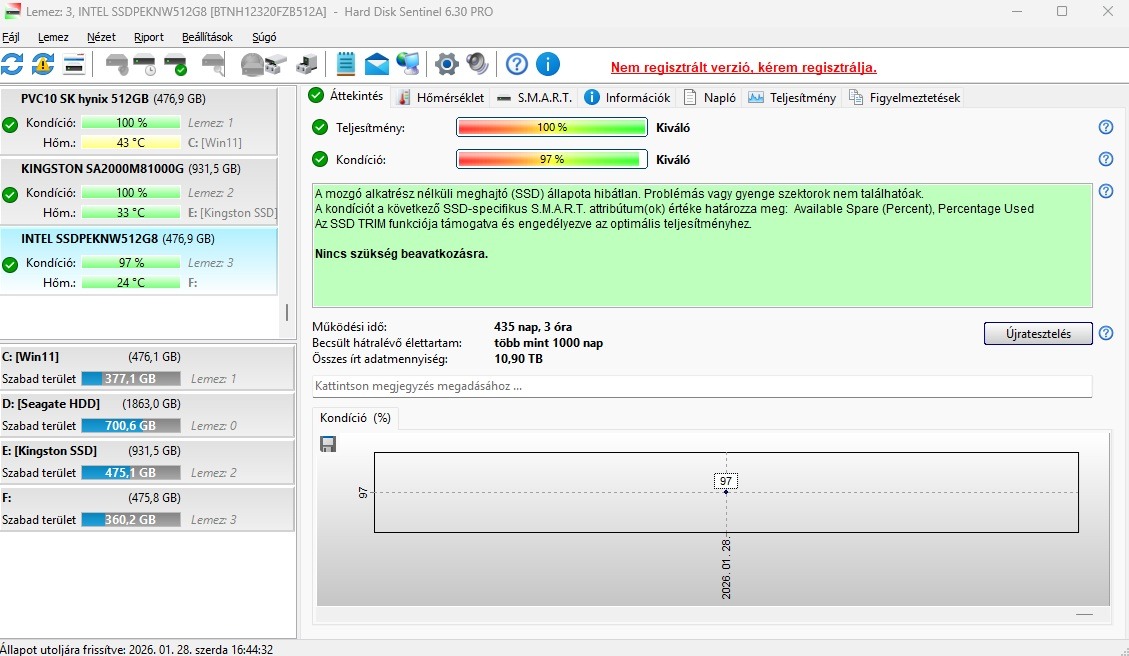Click the 10,90 TB written data value
This screenshot has width=1129, height=656.
click(x=518, y=359)
